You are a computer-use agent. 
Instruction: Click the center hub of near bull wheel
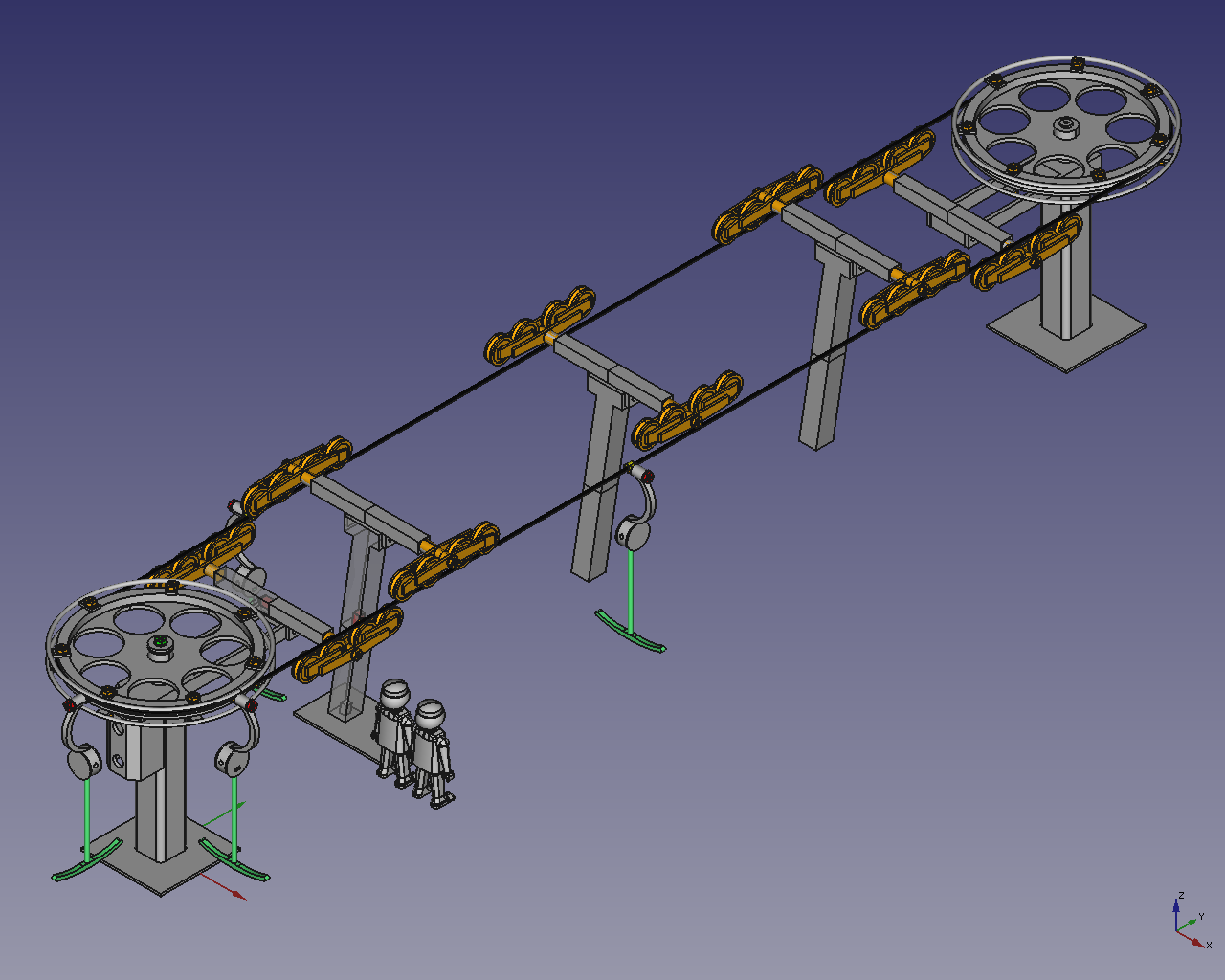pos(160,646)
